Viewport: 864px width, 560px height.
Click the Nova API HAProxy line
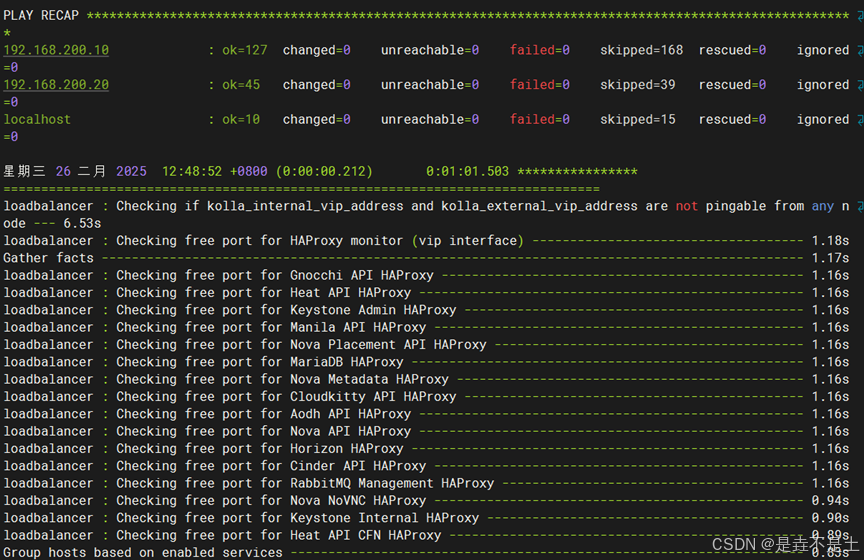pyautogui.click(x=426, y=432)
